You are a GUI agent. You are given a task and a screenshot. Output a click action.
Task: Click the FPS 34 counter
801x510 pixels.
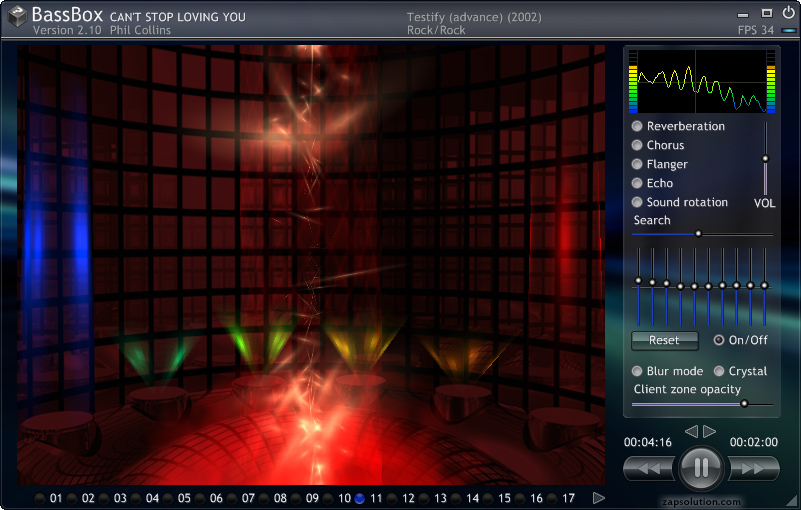[756, 30]
